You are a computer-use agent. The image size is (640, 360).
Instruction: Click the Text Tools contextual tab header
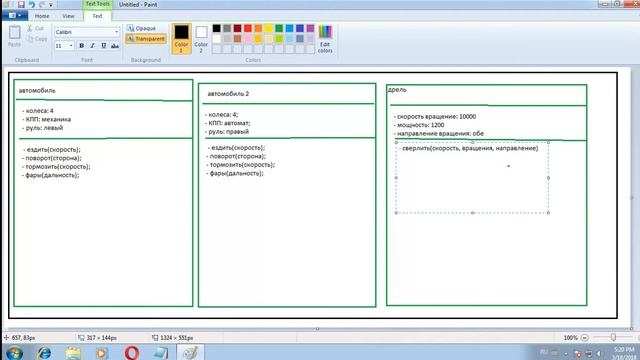(x=98, y=4)
